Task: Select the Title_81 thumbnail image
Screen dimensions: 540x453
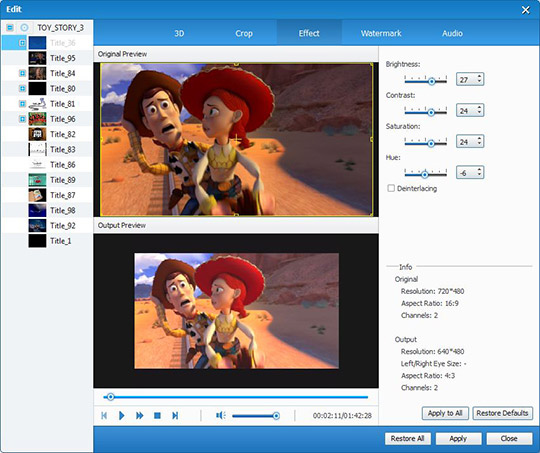Action: coord(37,104)
